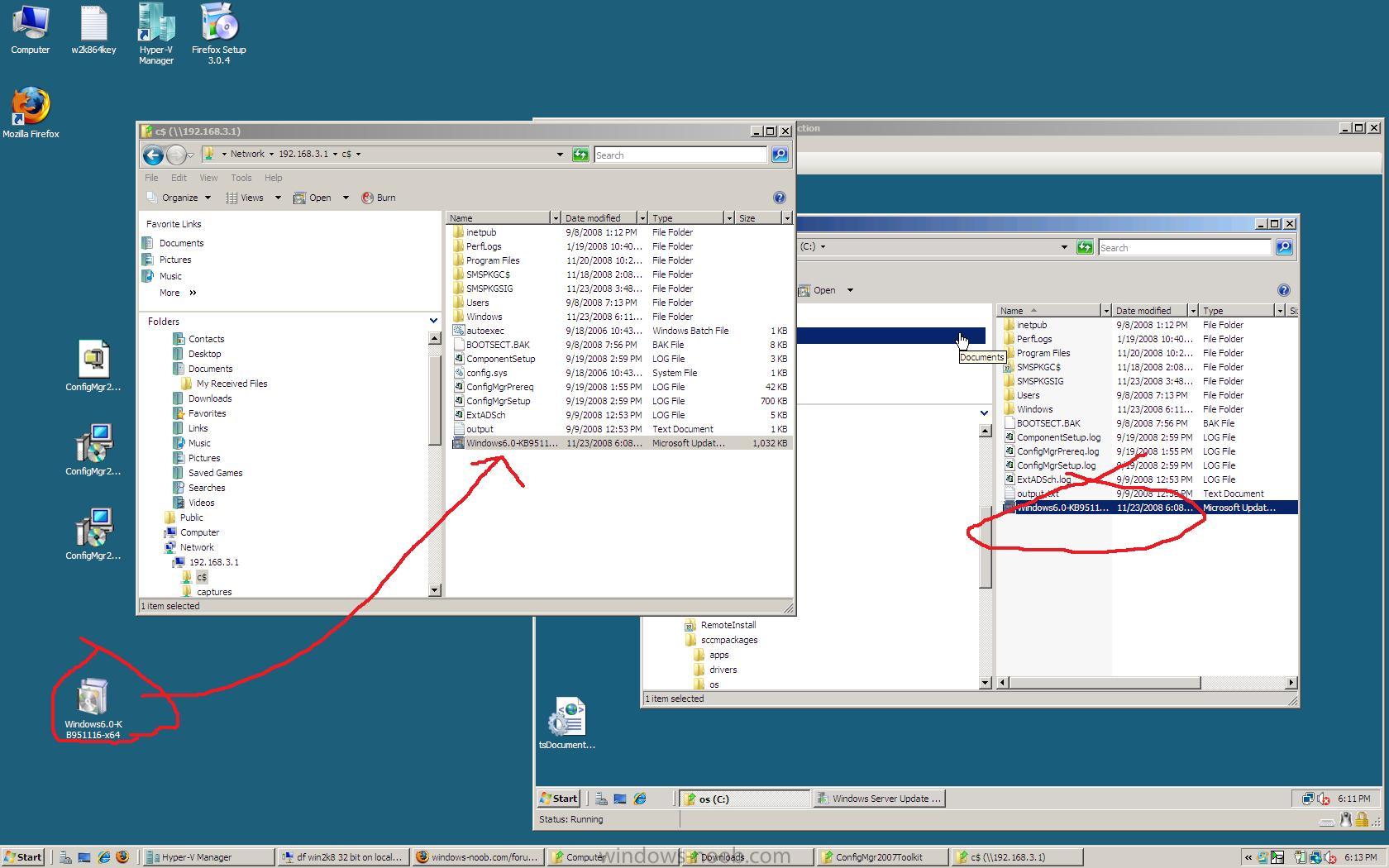Switch to ConfigMgr2007Toolkit taskbar button
The width and height of the screenshot is (1389, 868).
pos(882,857)
